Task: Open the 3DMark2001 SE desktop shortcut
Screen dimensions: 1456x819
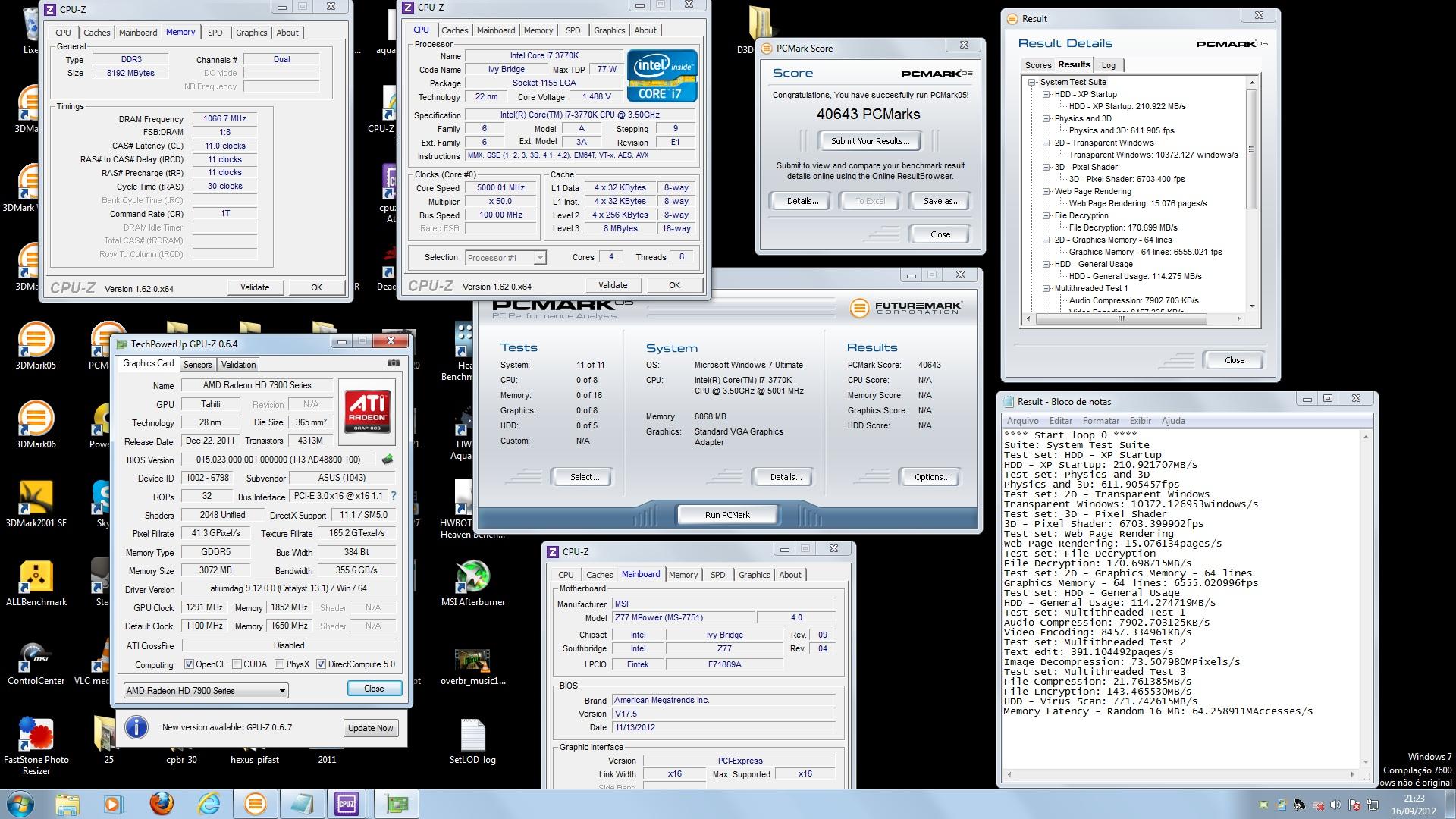Action: 36,504
